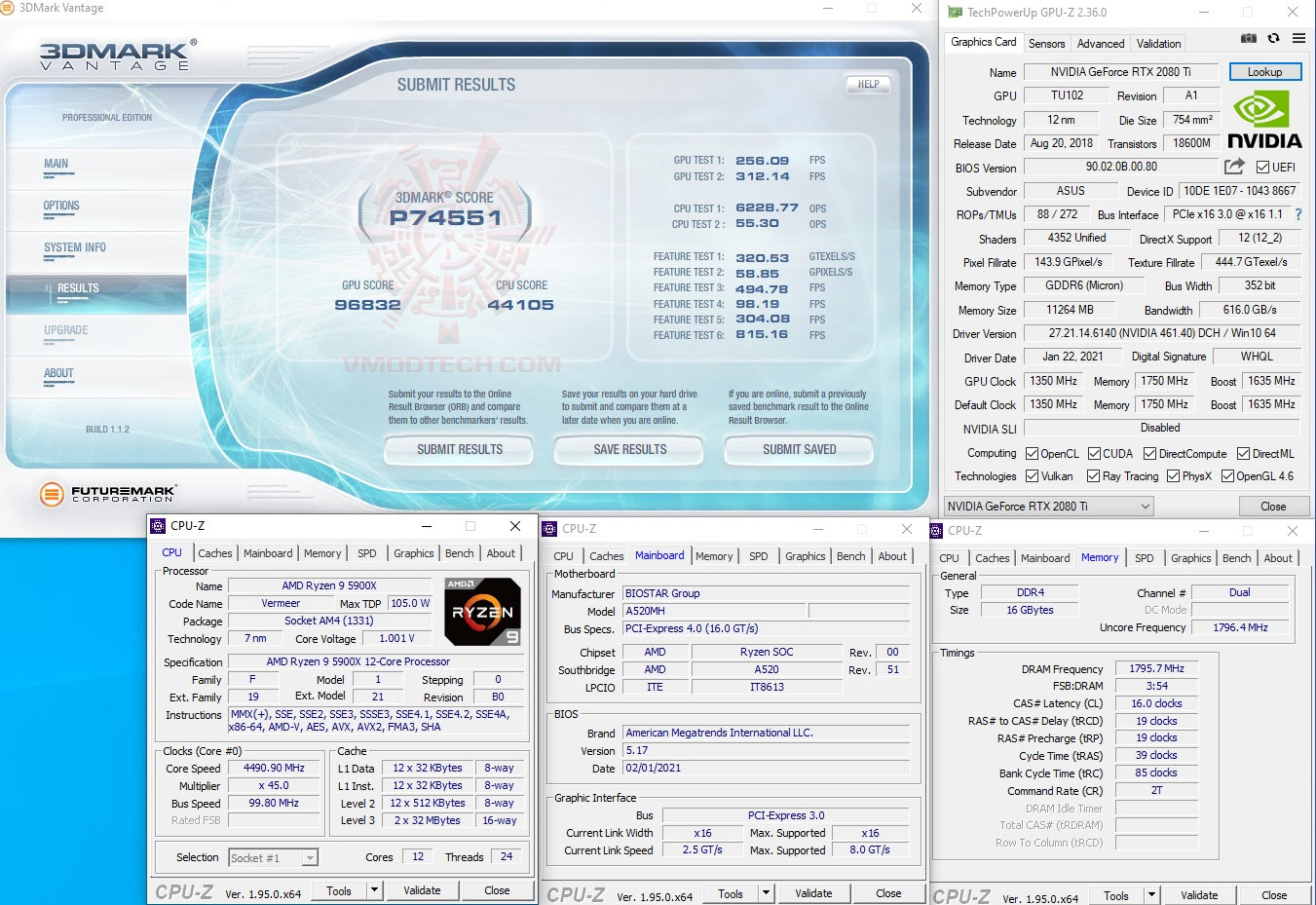1316x905 pixels.
Task: Go to MAIN in the 3DMark sidebar
Action: point(56,164)
